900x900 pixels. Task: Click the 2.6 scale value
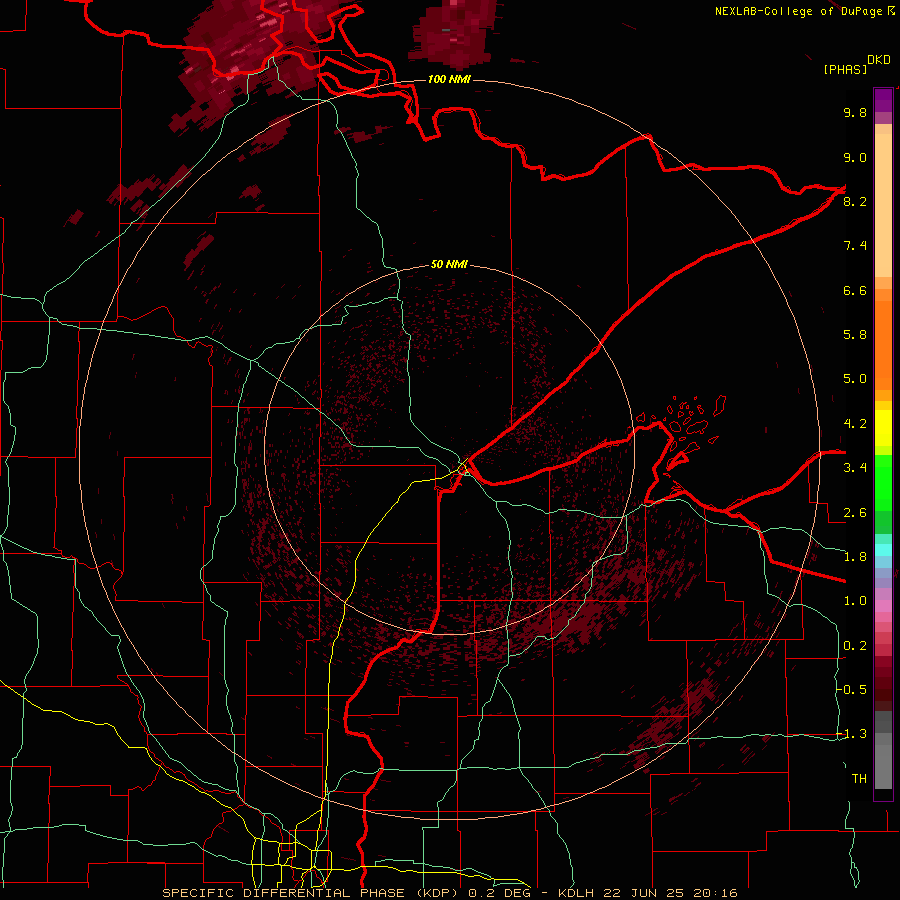click(x=855, y=513)
